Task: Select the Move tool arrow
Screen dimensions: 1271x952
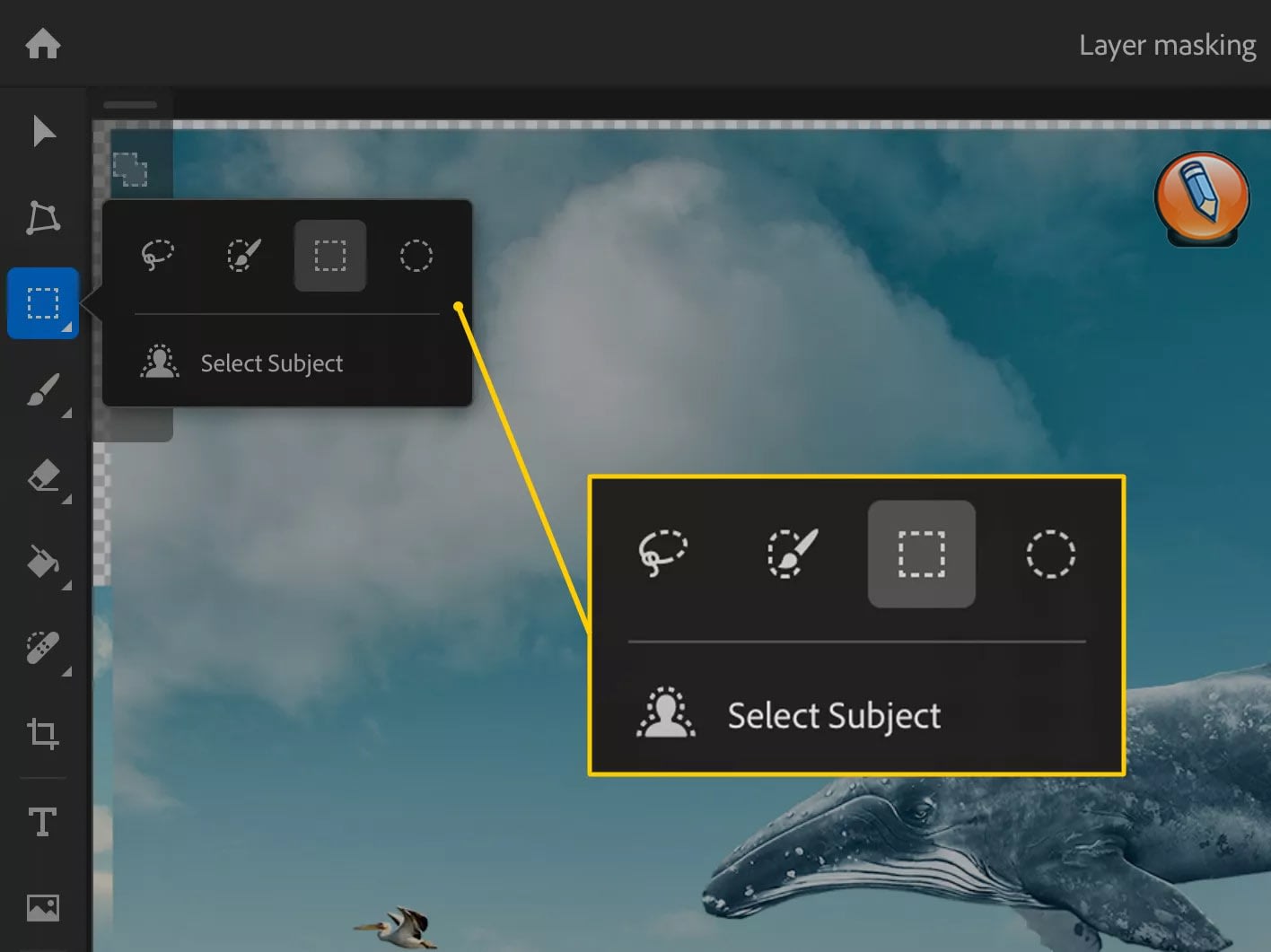Action: tap(43, 131)
